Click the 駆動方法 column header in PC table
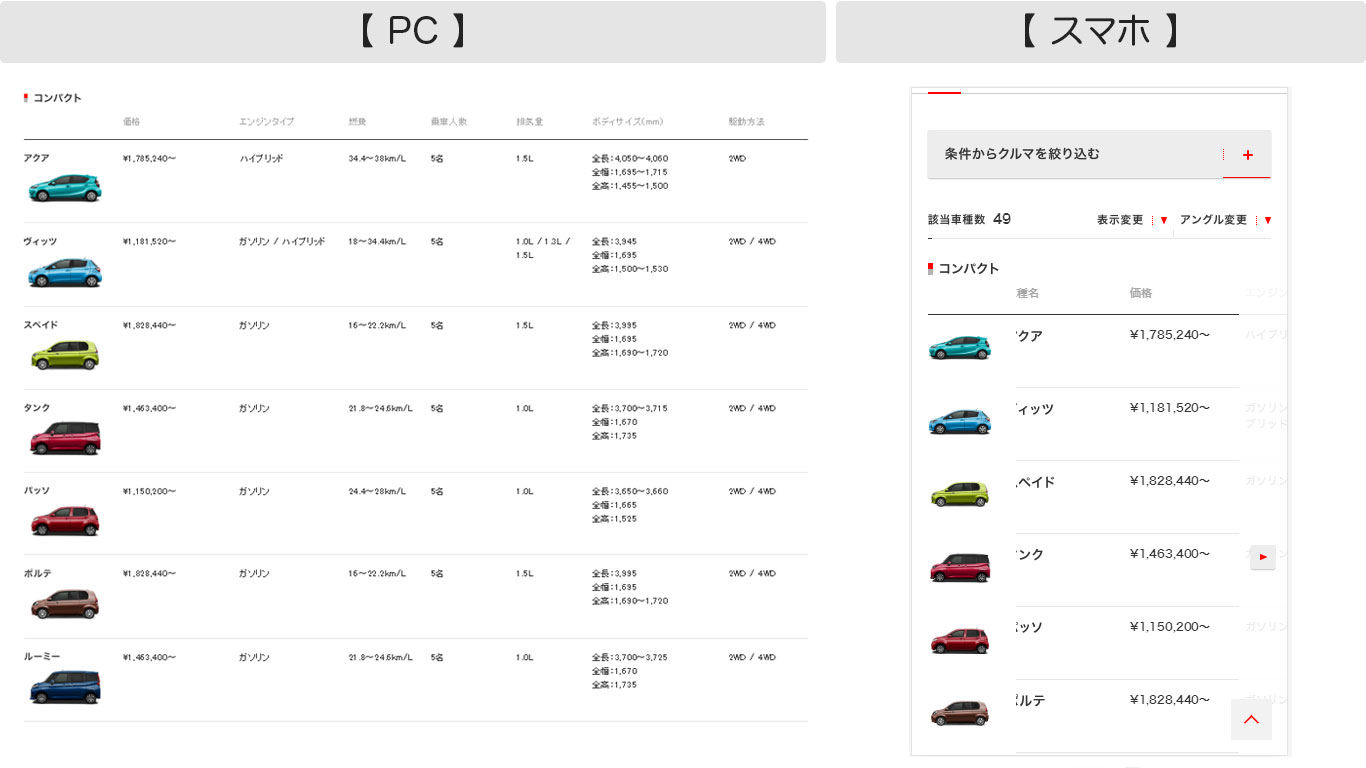 pyautogui.click(x=746, y=122)
